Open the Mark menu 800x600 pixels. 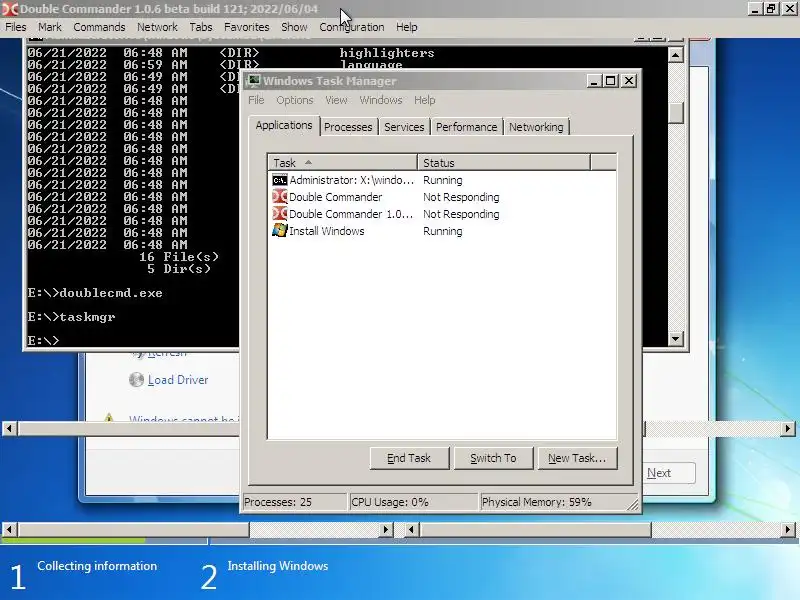click(x=49, y=27)
